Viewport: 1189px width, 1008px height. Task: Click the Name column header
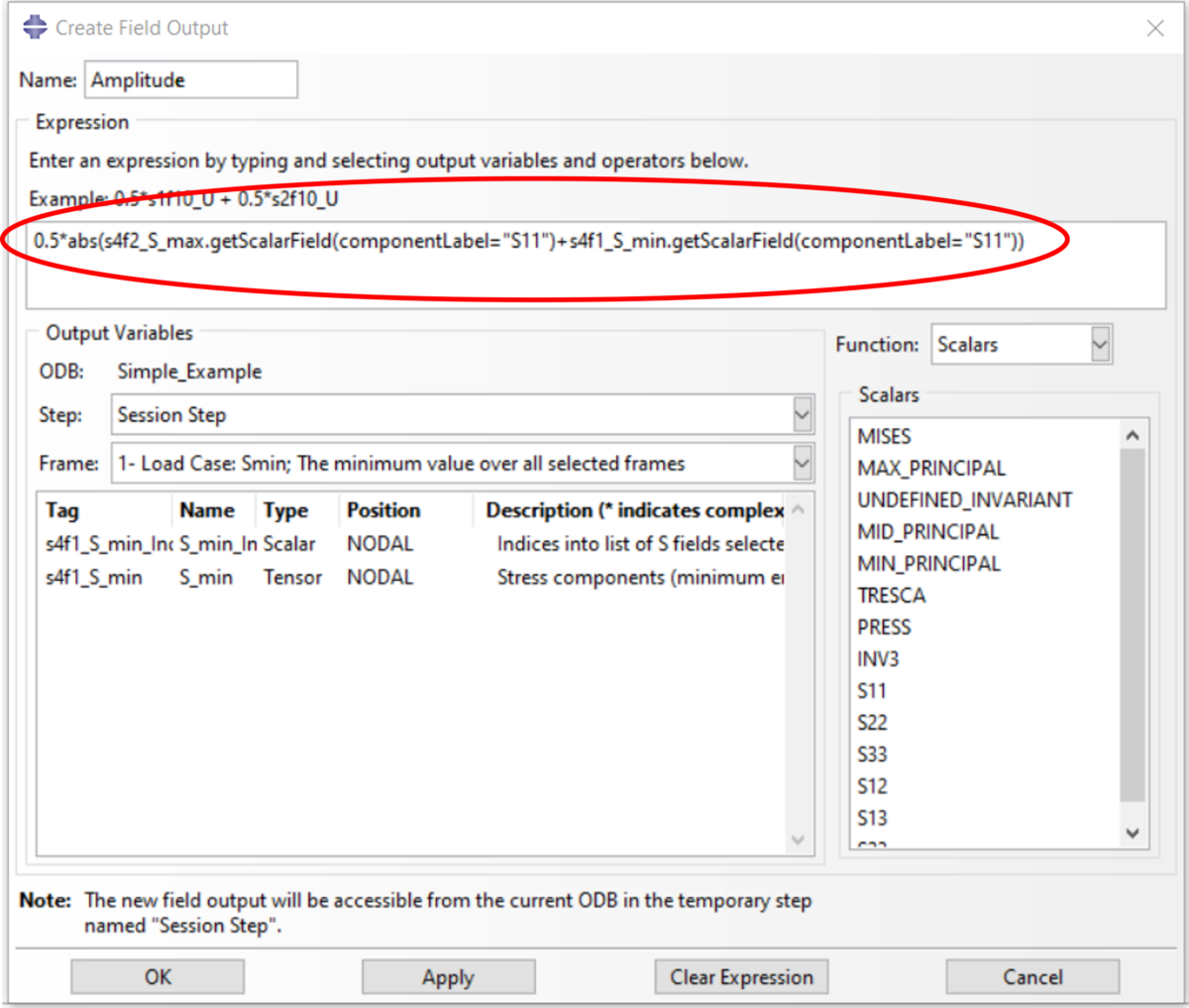pos(214,510)
